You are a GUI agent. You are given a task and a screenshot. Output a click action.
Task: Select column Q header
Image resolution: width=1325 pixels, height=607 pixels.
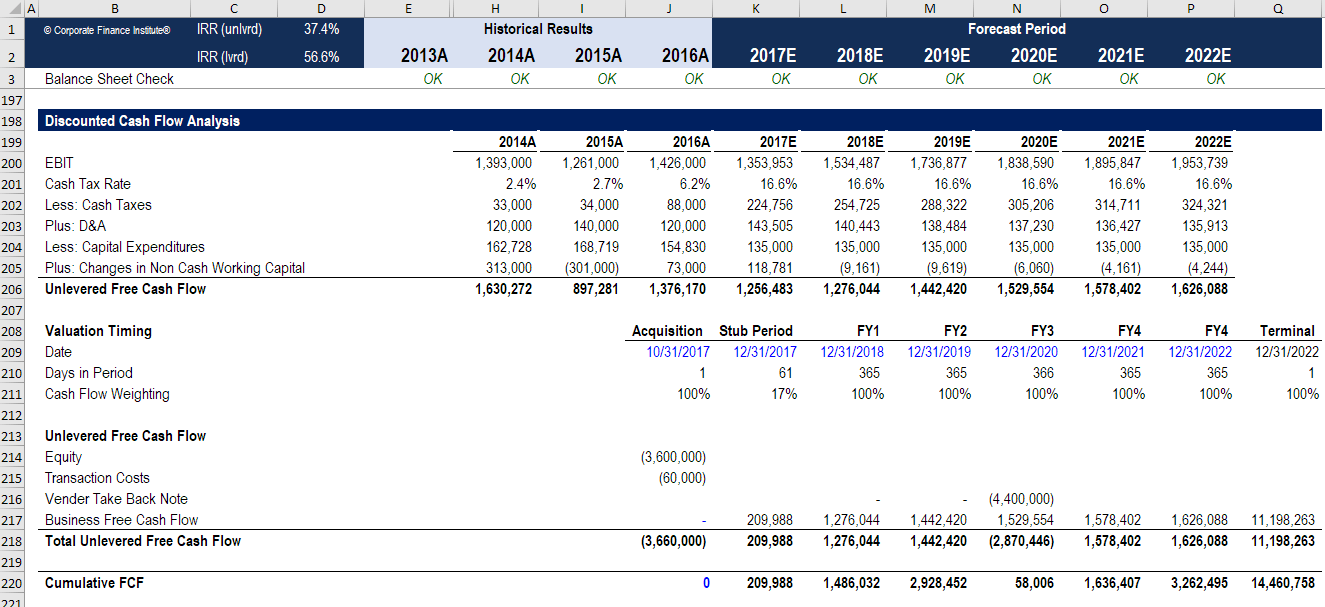(1279, 8)
